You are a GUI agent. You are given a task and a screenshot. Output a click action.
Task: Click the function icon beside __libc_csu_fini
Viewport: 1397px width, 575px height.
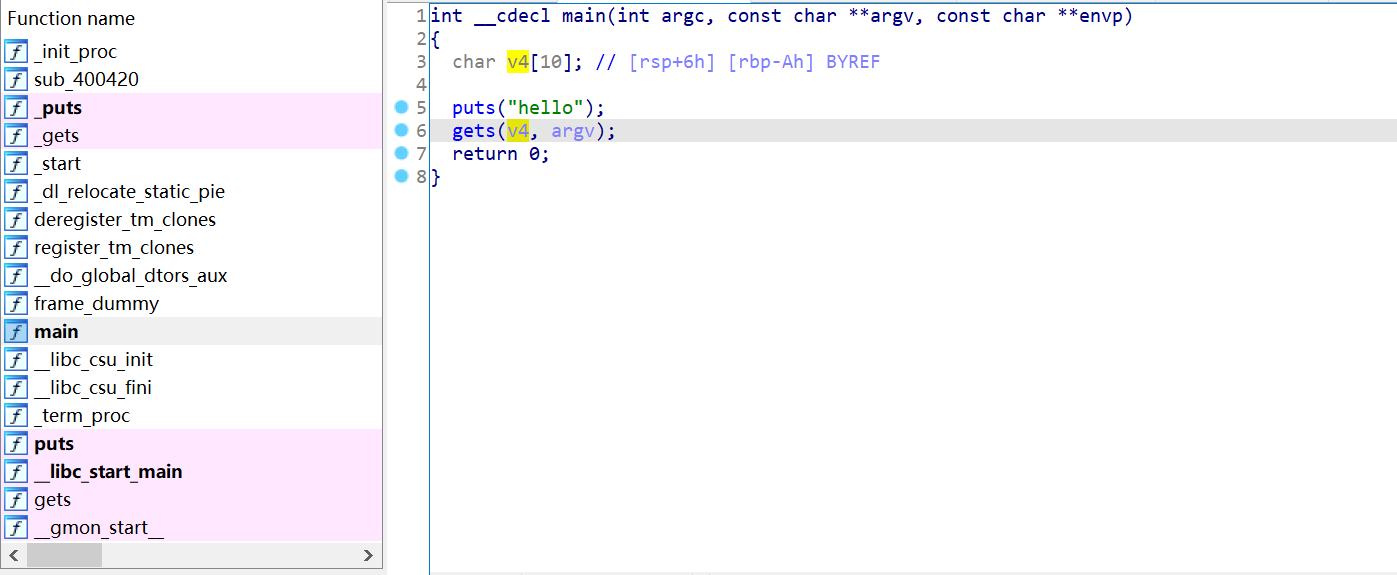click(16, 388)
